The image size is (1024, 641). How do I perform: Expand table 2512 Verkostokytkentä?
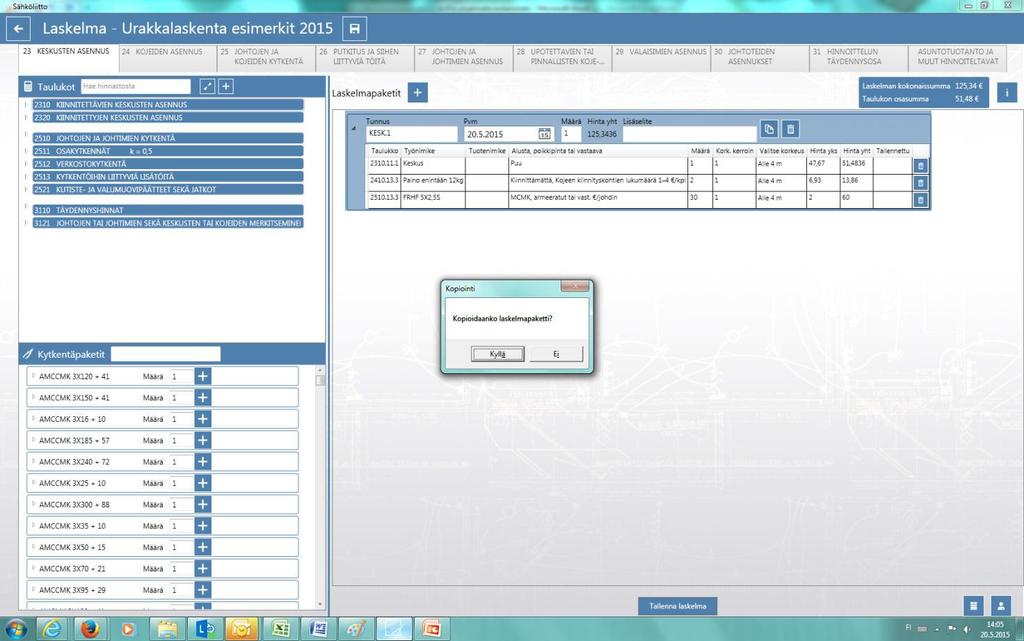click(26, 164)
